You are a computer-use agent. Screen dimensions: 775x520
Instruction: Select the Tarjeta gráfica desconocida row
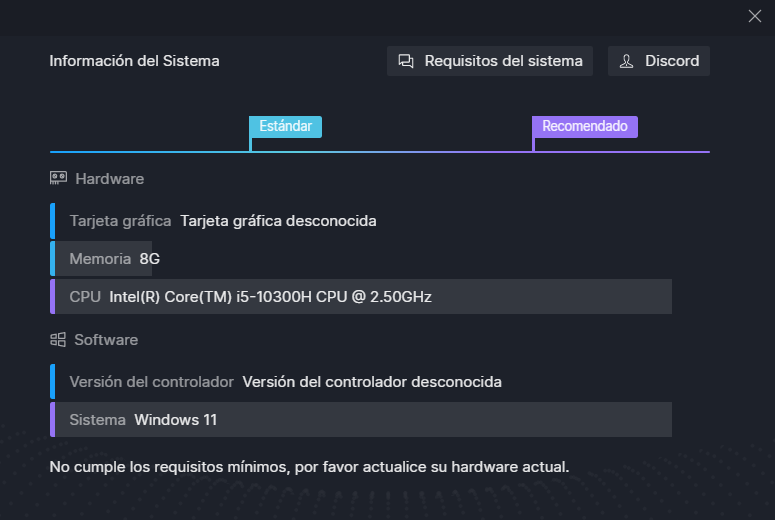(361, 221)
